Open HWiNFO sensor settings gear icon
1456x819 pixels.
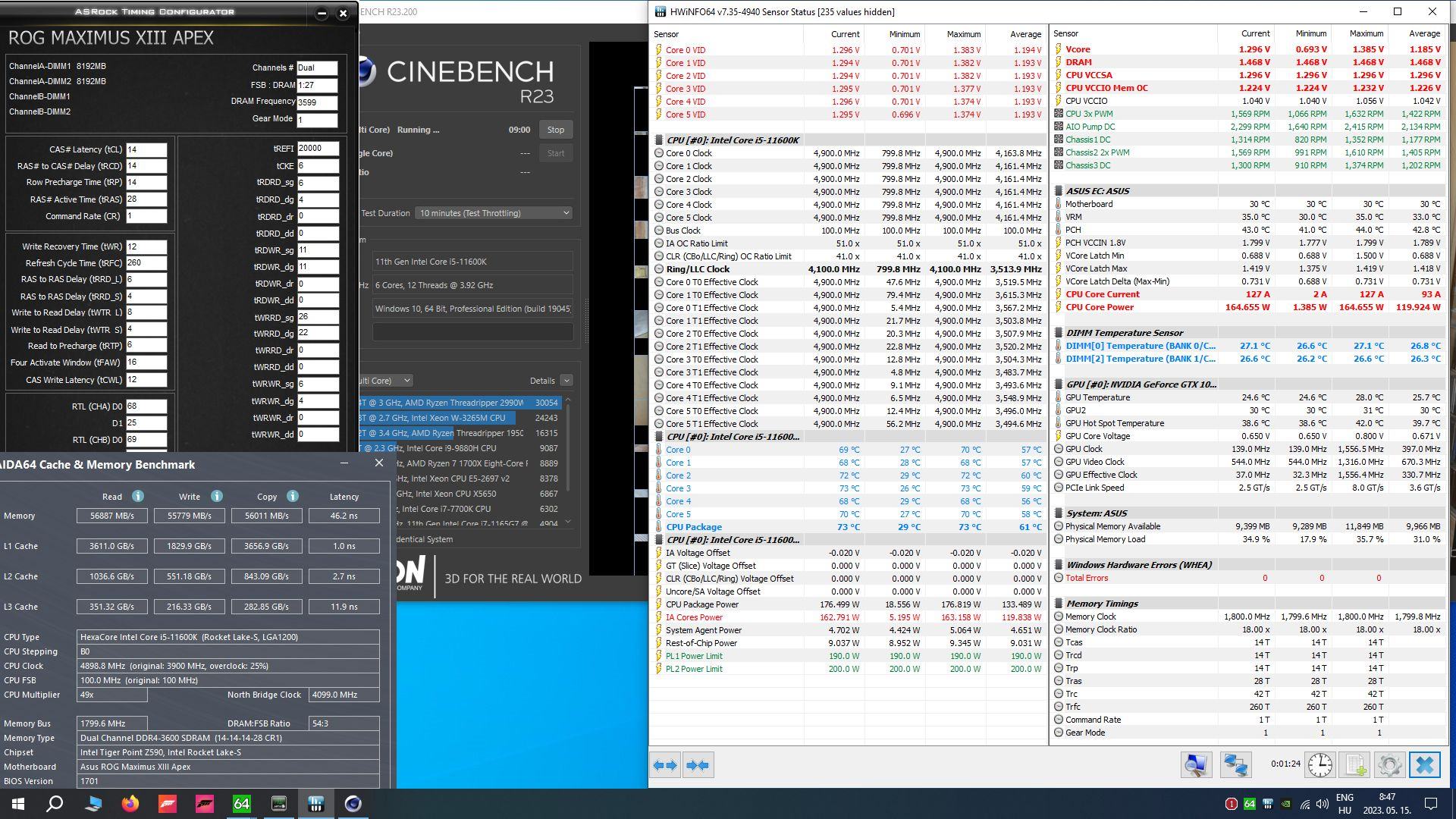coord(1389,764)
